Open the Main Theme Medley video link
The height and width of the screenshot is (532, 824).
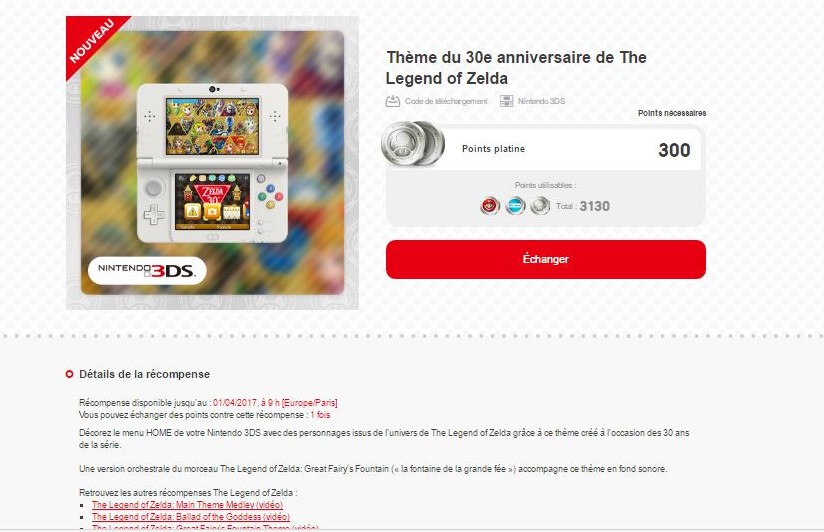(x=187, y=505)
